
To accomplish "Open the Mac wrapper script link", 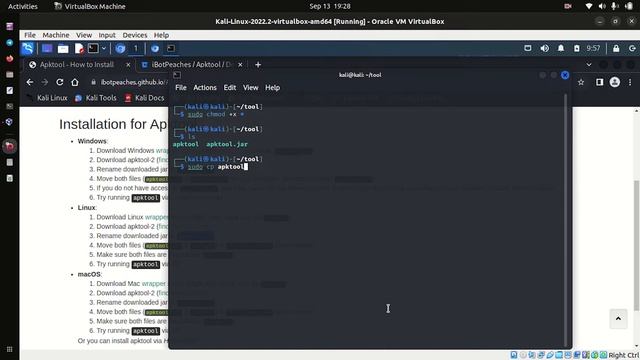I will [154, 284].
